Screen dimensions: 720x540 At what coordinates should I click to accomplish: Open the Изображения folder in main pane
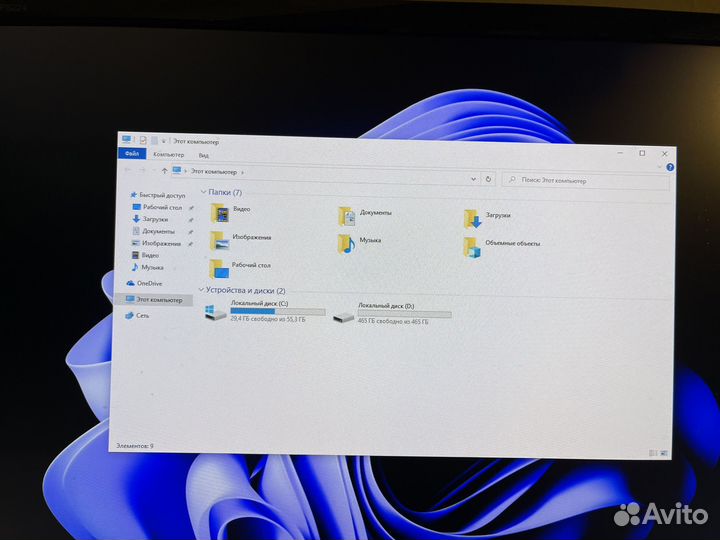pos(241,240)
